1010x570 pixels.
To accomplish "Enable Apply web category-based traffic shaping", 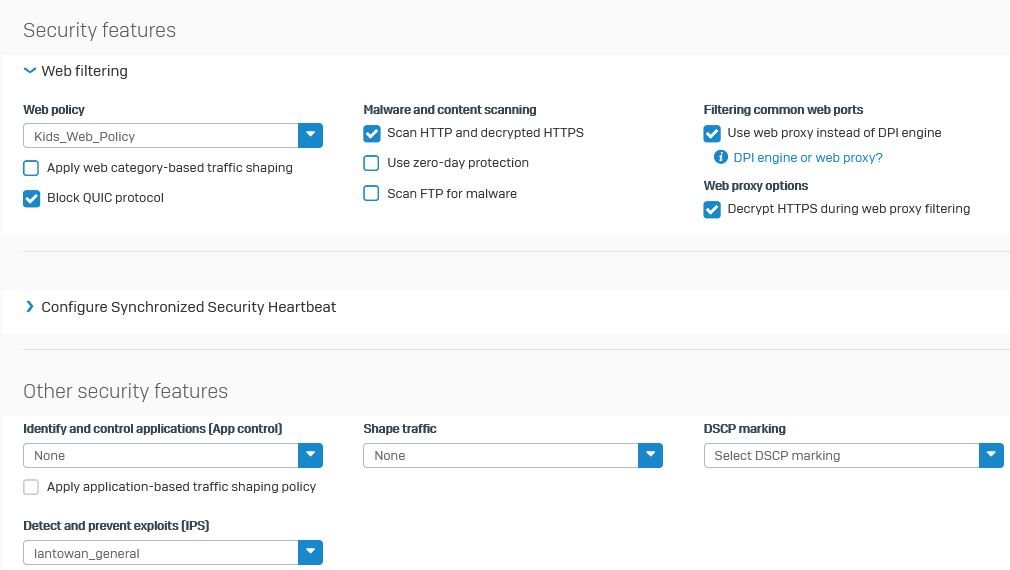I will [x=31, y=168].
